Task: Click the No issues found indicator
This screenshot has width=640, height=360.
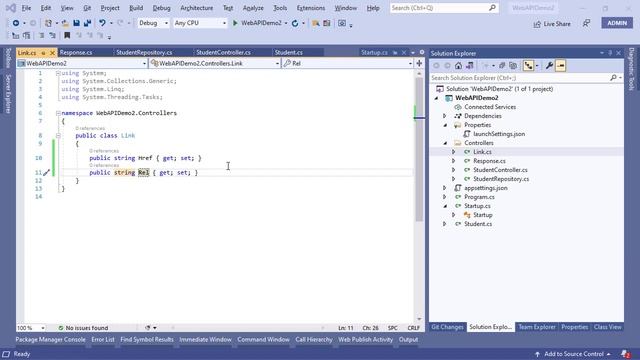Action: click(x=83, y=328)
